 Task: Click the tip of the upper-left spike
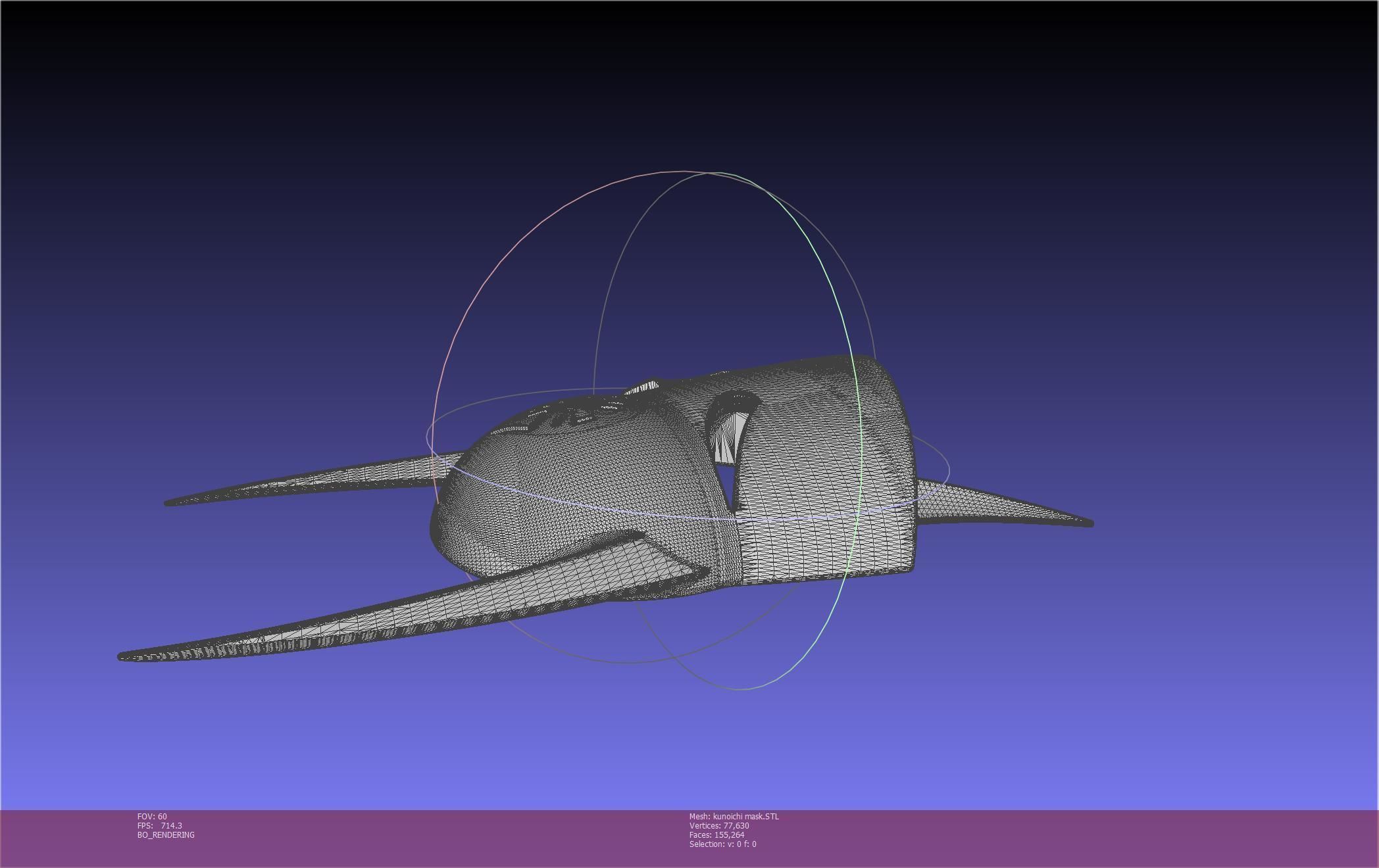tap(169, 502)
